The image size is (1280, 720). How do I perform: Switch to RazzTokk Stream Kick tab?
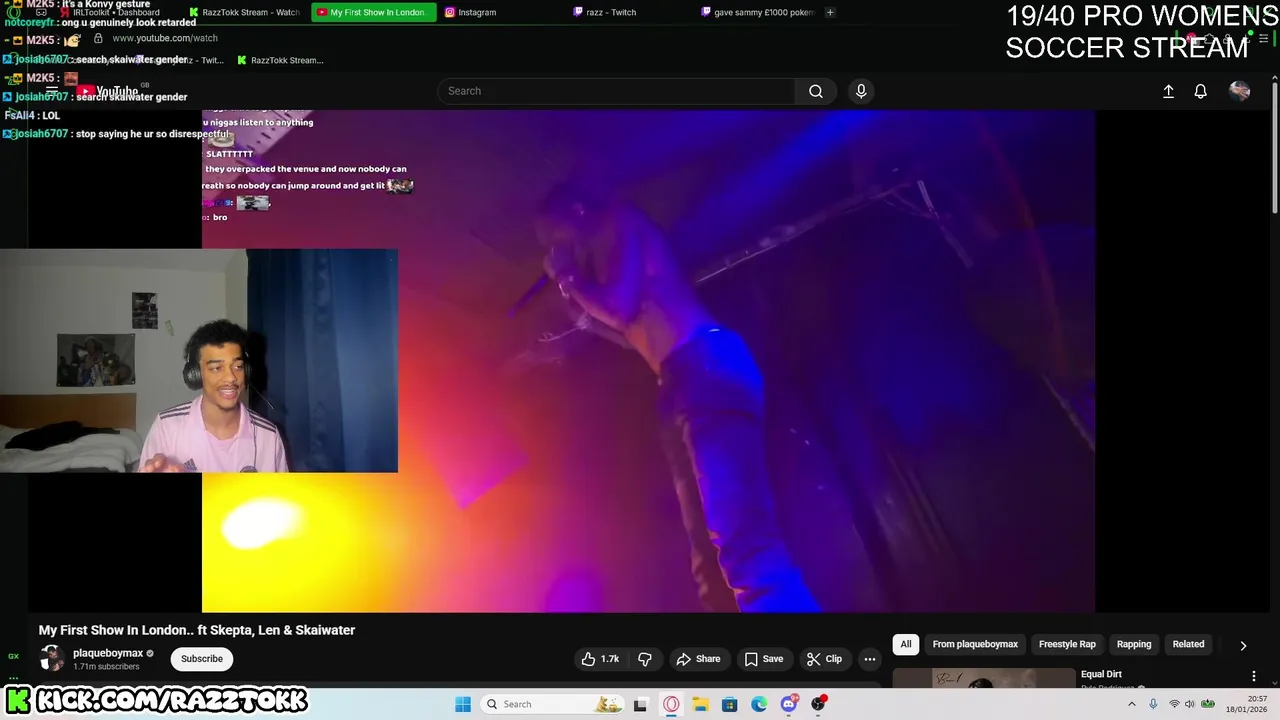tap(244, 12)
